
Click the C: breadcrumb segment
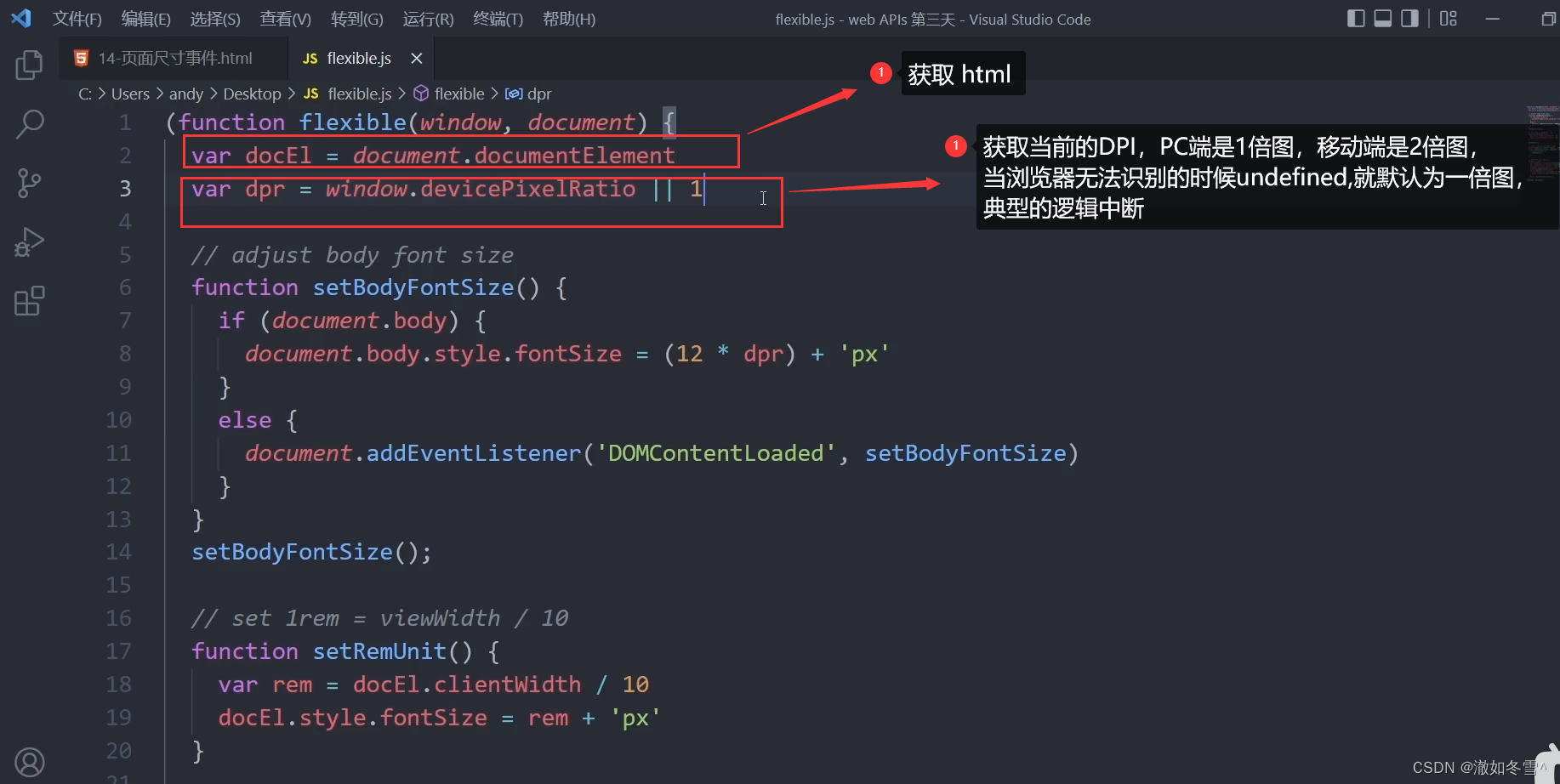pyautogui.click(x=85, y=94)
